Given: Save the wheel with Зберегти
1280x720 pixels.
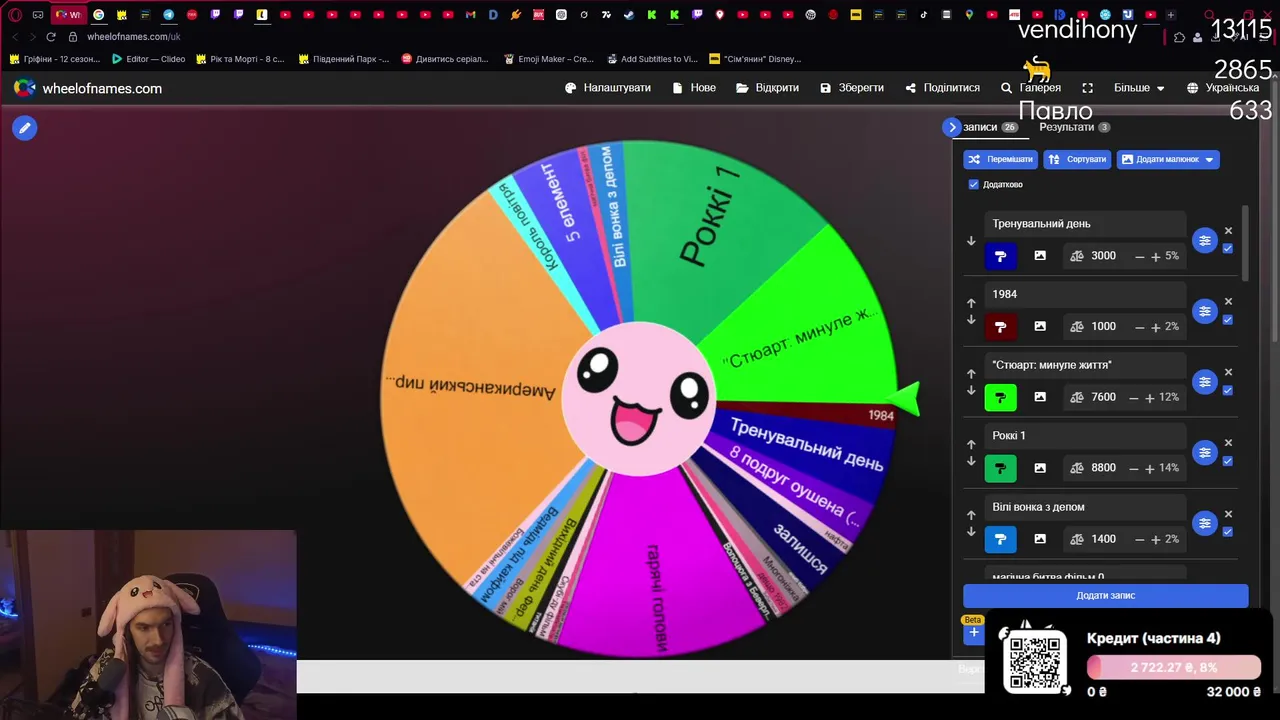Looking at the screenshot, I should click(x=852, y=88).
